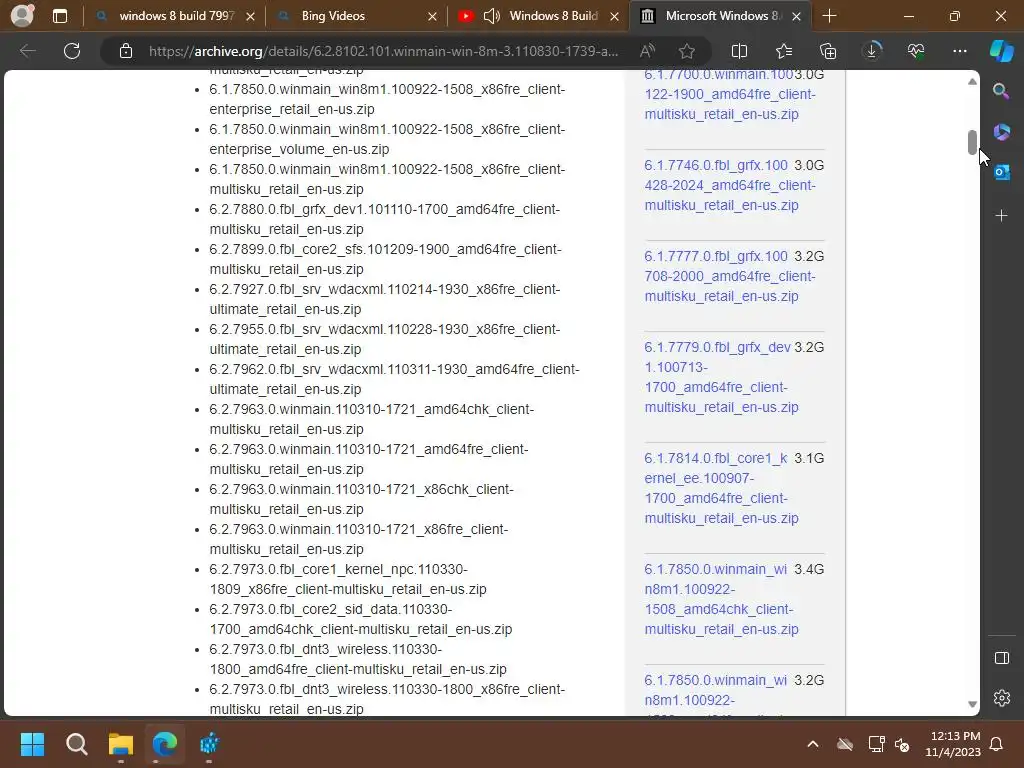Select text 6.2.7973.0.fbl_core1_kernel_npc.110330-
1024x768 pixels.
click(338, 569)
